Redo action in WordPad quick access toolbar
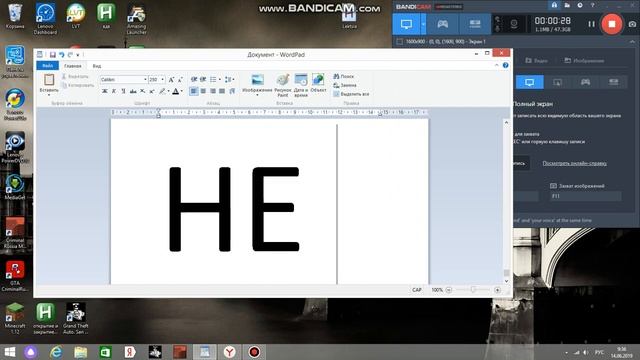This screenshot has height=360, width=640. coord(70,55)
